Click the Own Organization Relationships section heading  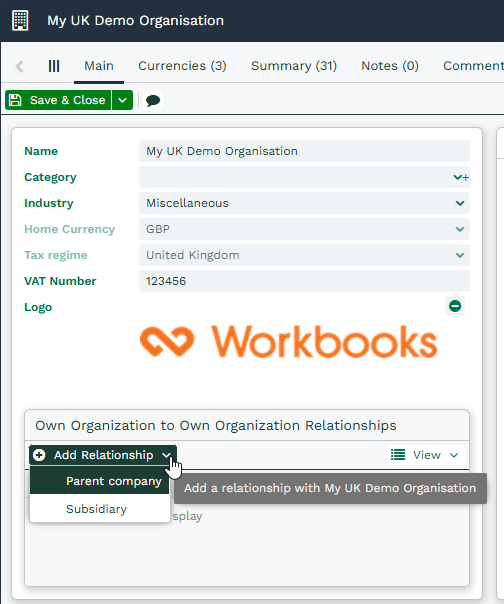click(216, 426)
